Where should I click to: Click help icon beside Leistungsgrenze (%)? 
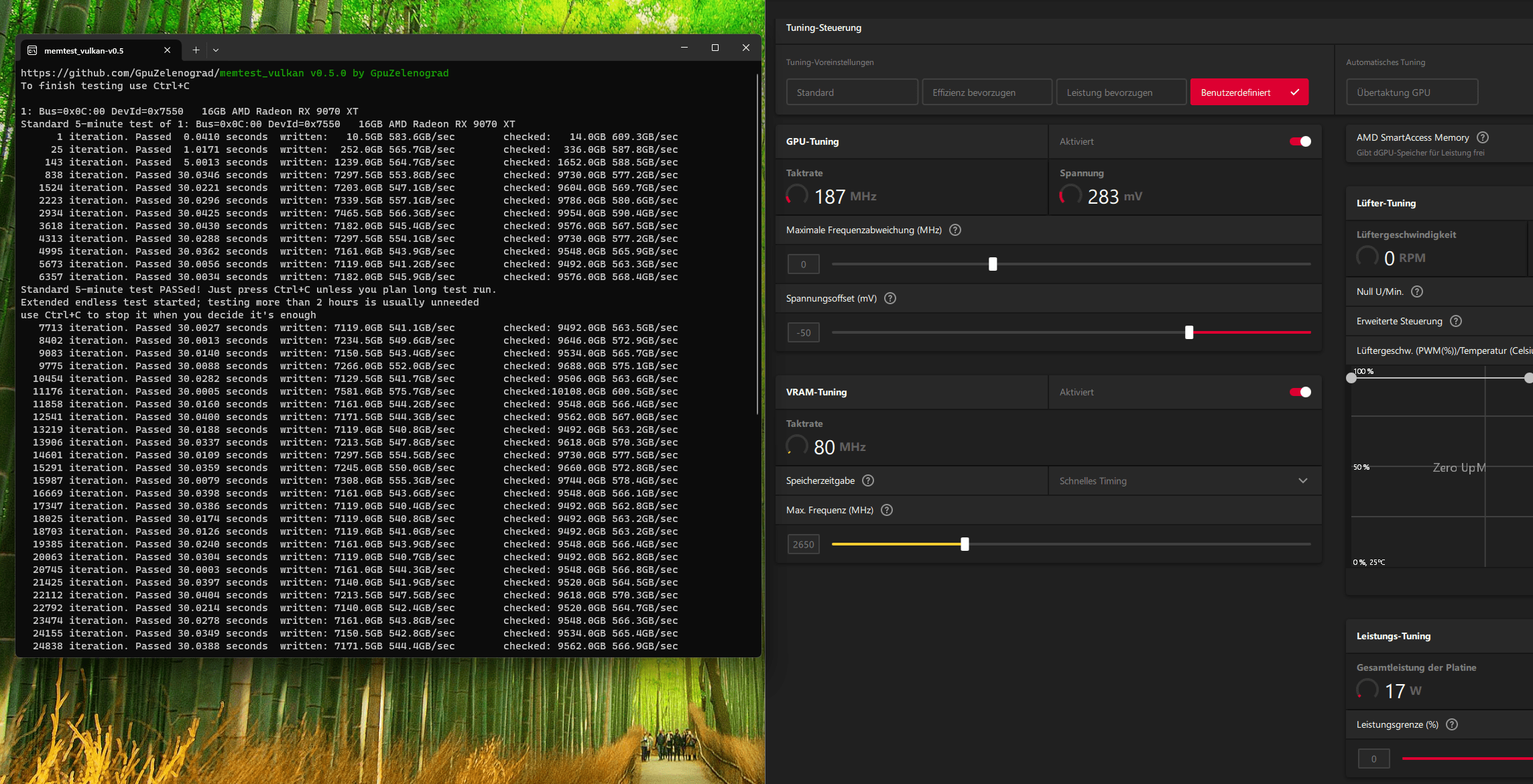1452,724
